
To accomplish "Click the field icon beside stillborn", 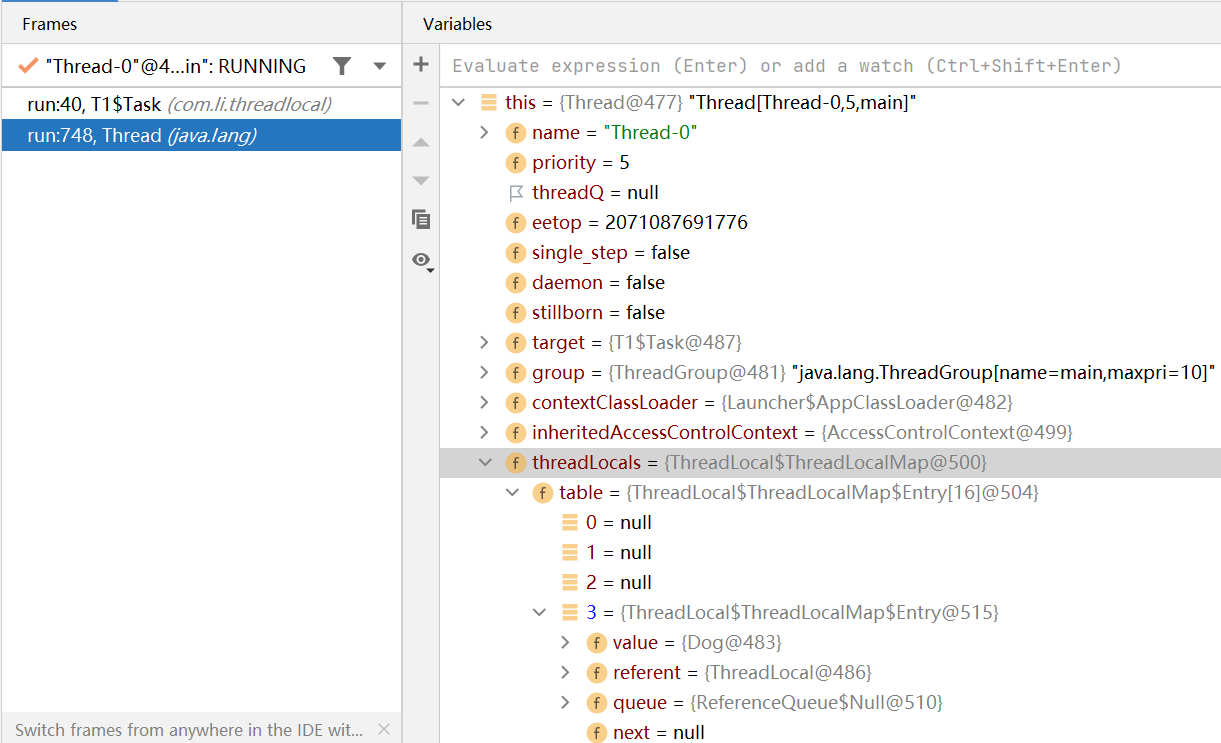I will pos(516,313).
